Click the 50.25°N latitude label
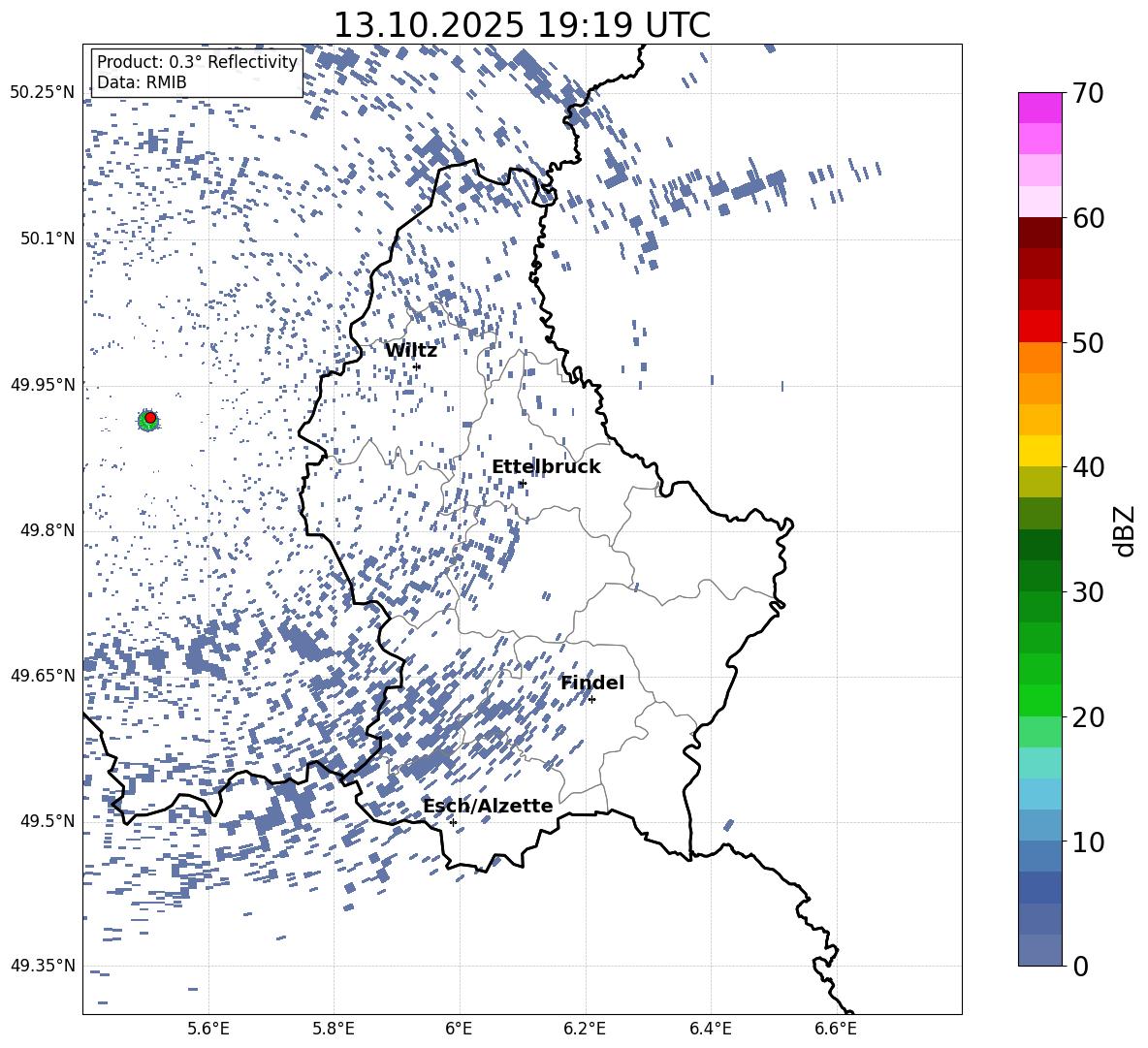The height and width of the screenshot is (1048, 1148). pyautogui.click(x=43, y=92)
